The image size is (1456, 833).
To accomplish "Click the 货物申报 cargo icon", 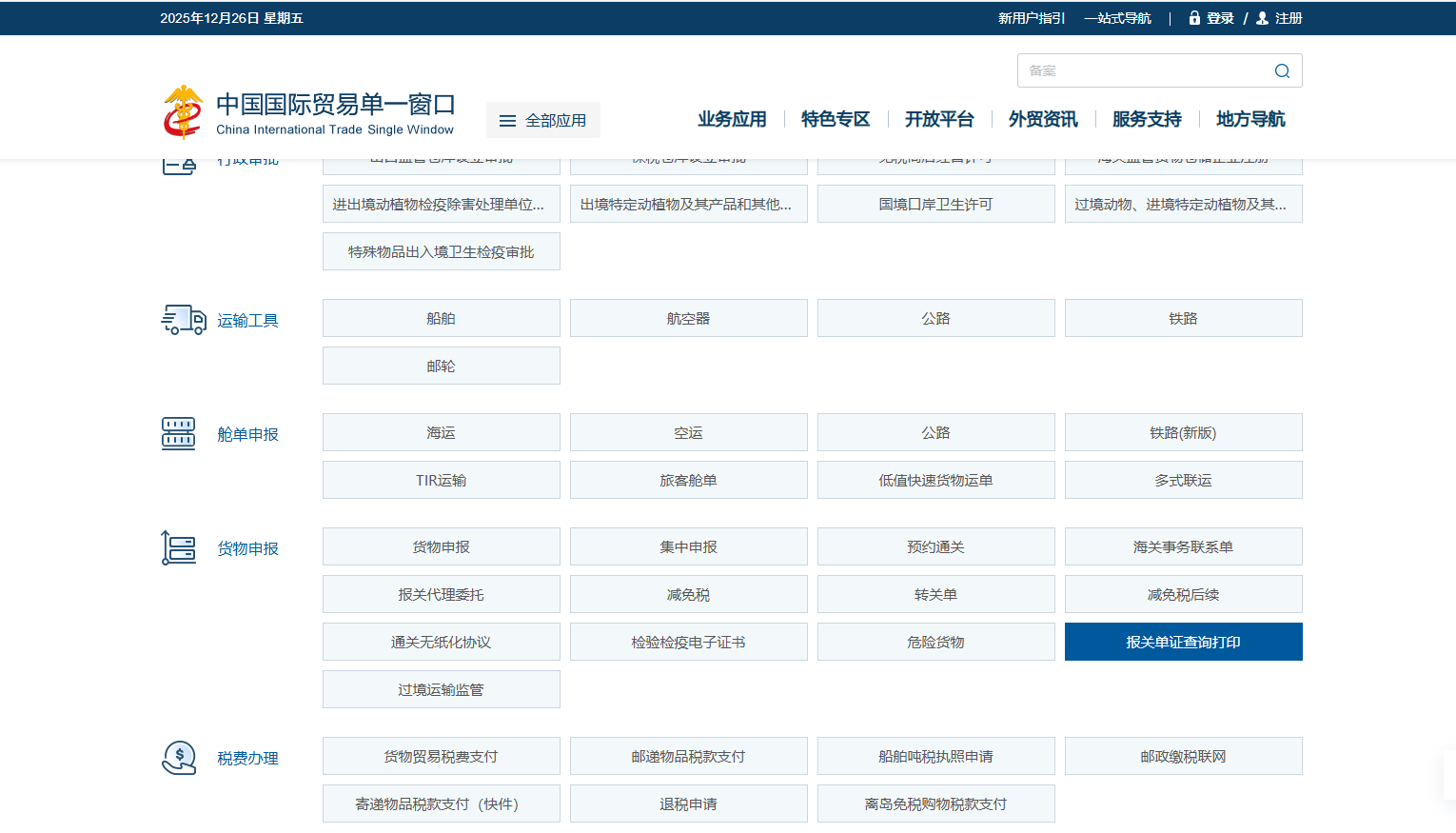I will pos(179,548).
